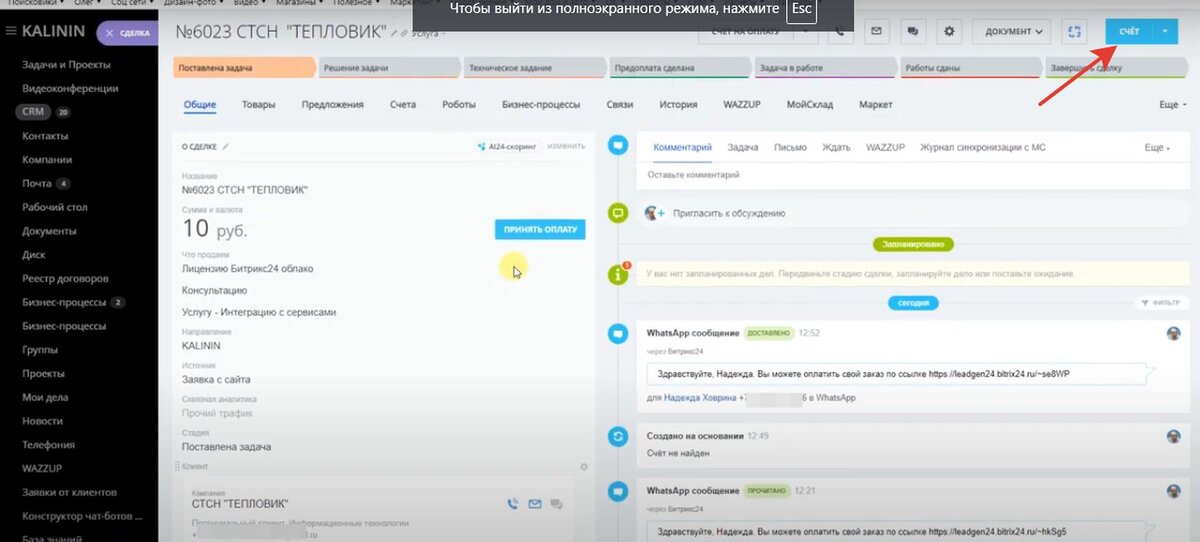Open Реестр договоров in sidebar
The width and height of the screenshot is (1200, 542).
[x=65, y=279]
